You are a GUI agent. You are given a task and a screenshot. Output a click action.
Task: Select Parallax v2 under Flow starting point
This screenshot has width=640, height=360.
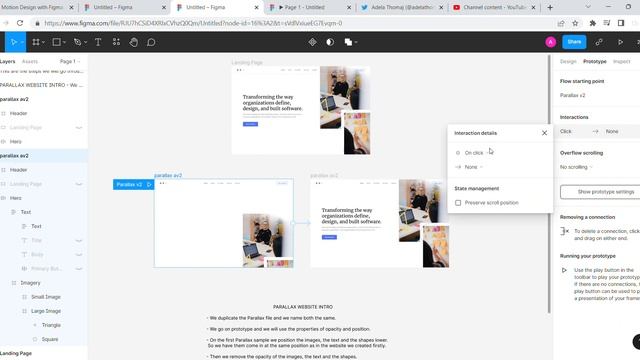point(572,96)
